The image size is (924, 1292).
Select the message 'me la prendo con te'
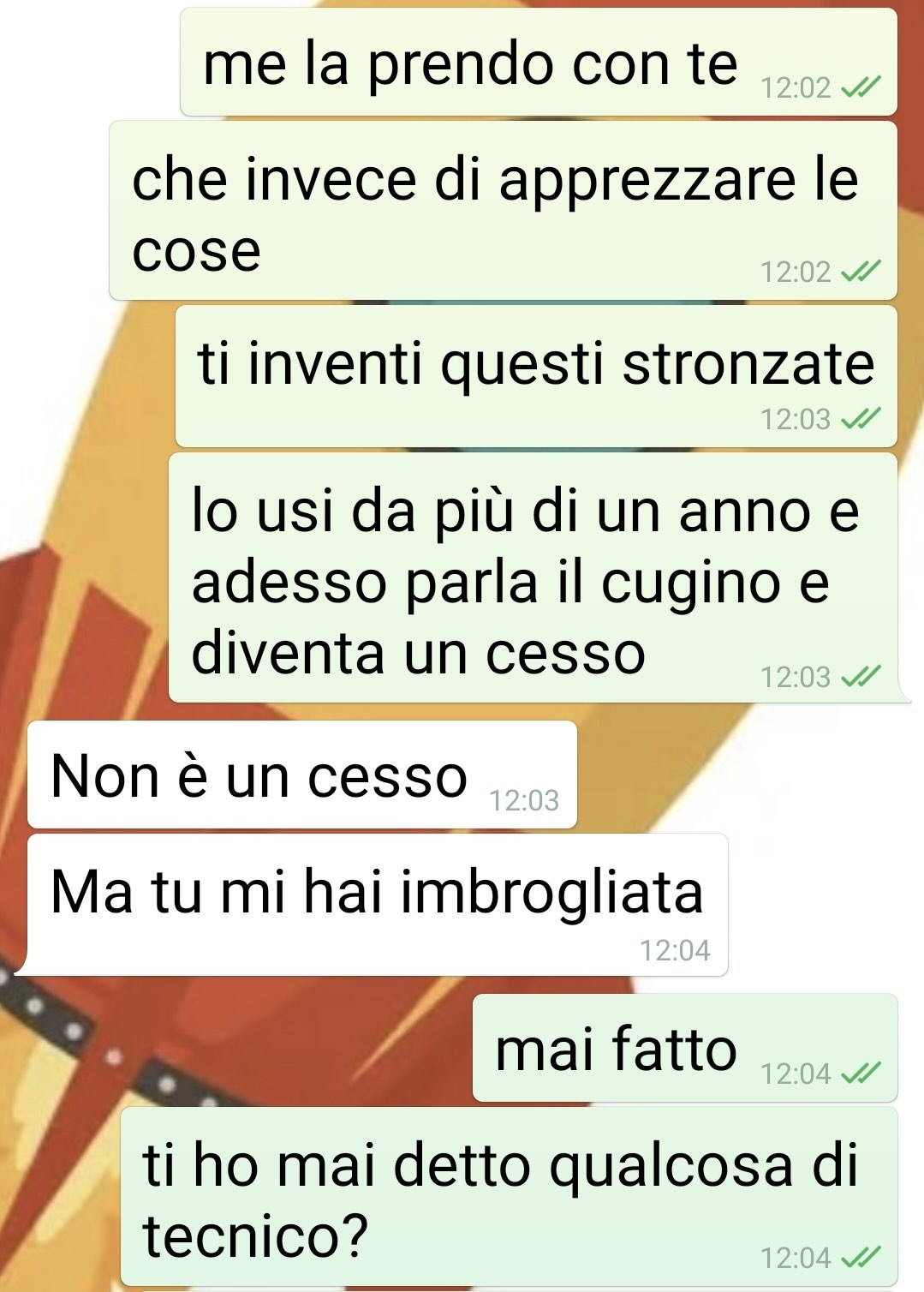click(539, 62)
